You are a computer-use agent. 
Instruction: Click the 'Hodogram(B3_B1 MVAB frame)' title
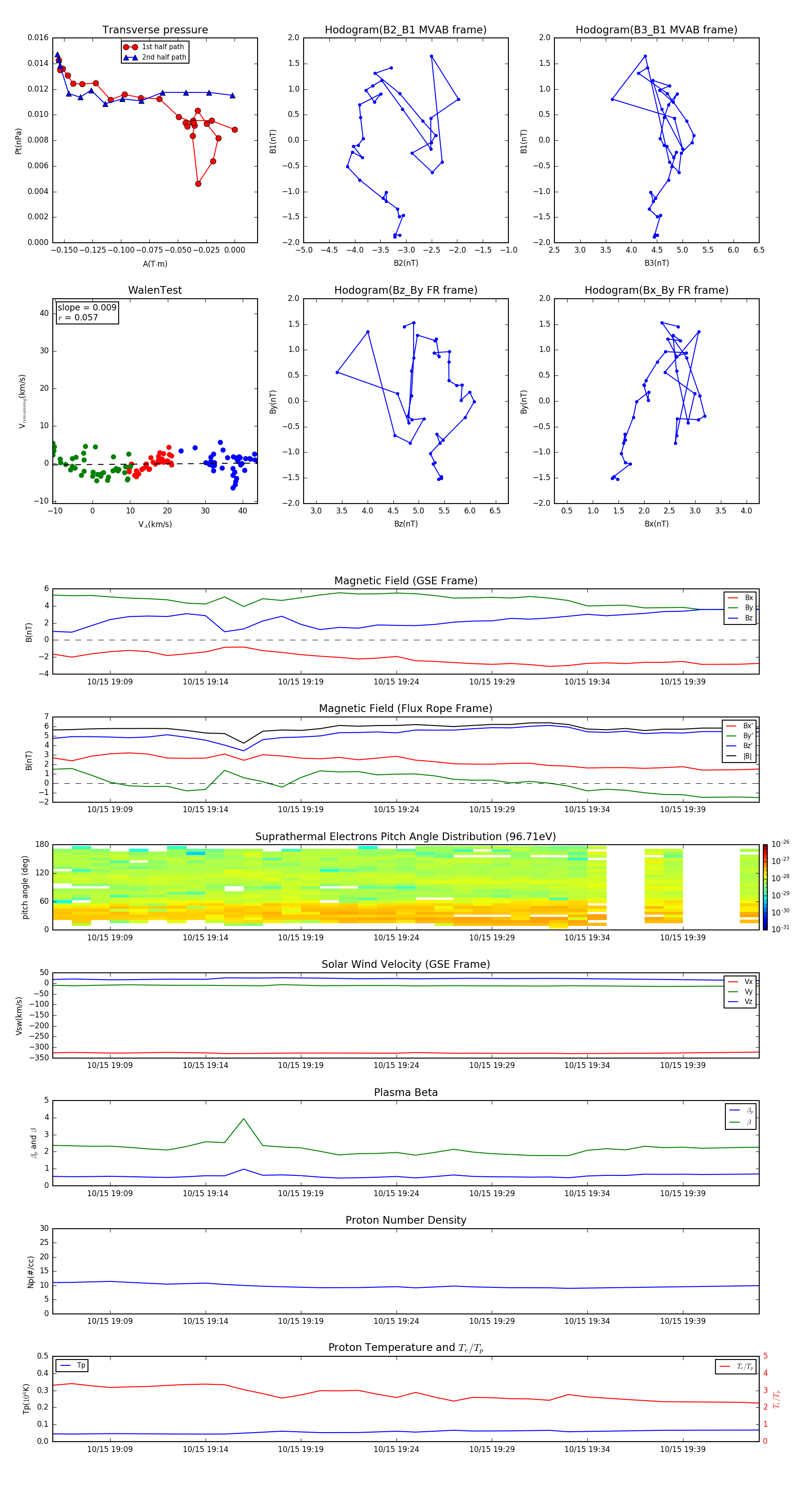656,30
